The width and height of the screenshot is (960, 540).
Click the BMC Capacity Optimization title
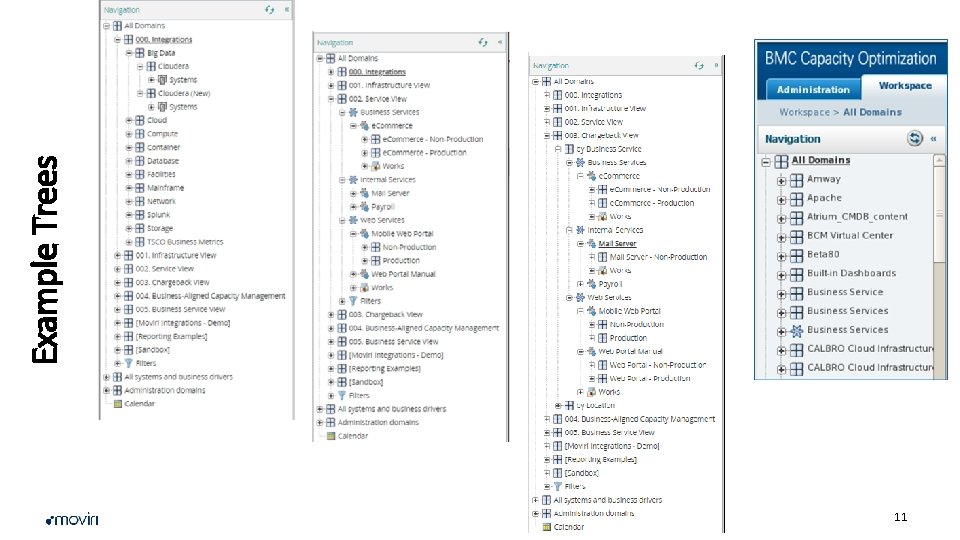pos(850,59)
